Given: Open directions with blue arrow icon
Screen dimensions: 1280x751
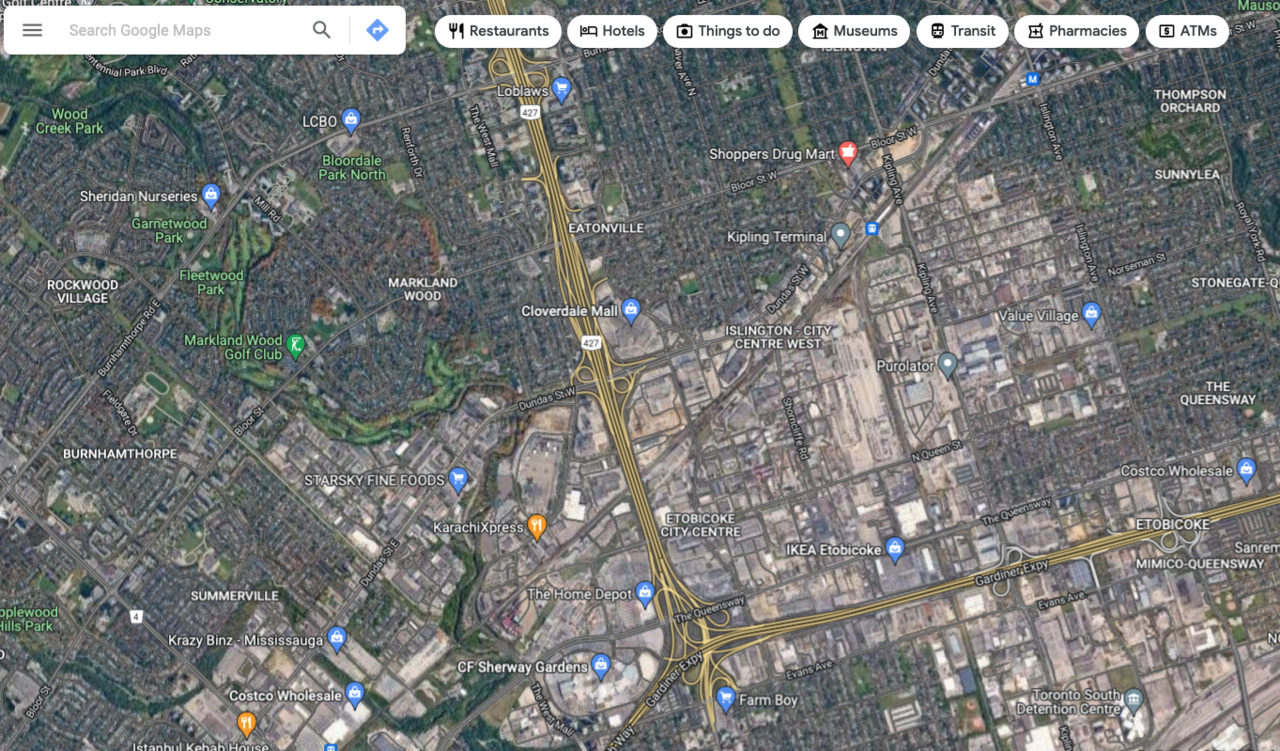Looking at the screenshot, I should (377, 30).
